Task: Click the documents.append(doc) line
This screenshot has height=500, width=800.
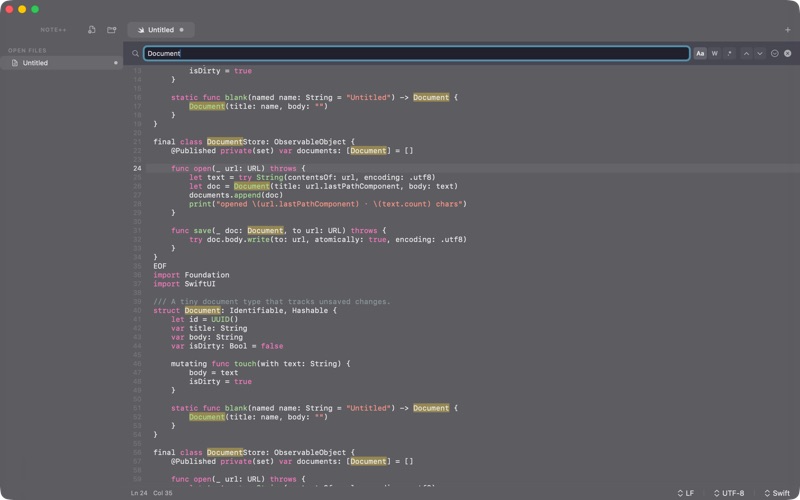Action: (236, 195)
